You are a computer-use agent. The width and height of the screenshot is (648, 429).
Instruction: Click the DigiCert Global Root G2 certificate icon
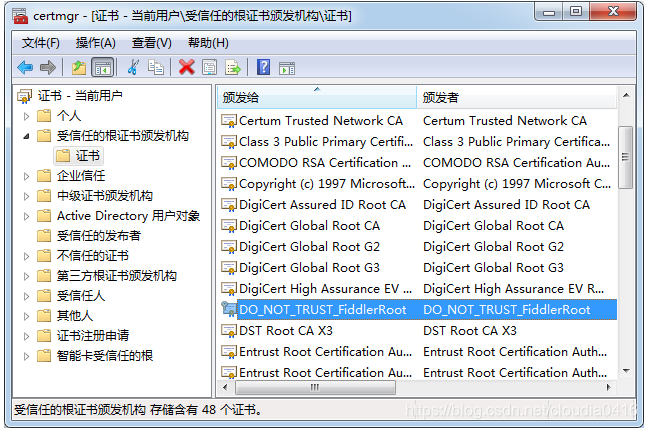229,247
